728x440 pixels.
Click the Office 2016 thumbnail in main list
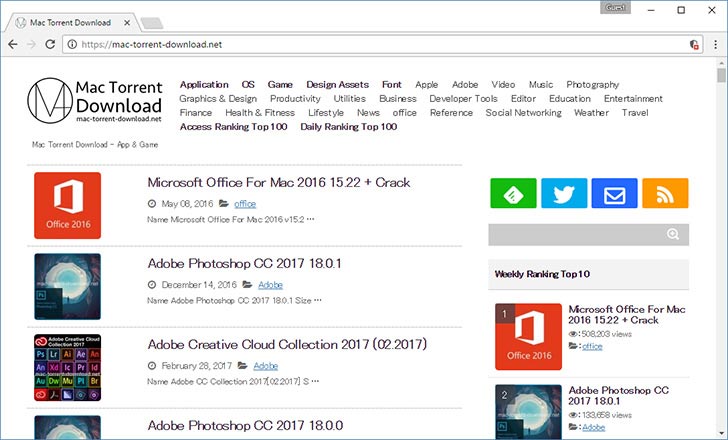point(67,206)
